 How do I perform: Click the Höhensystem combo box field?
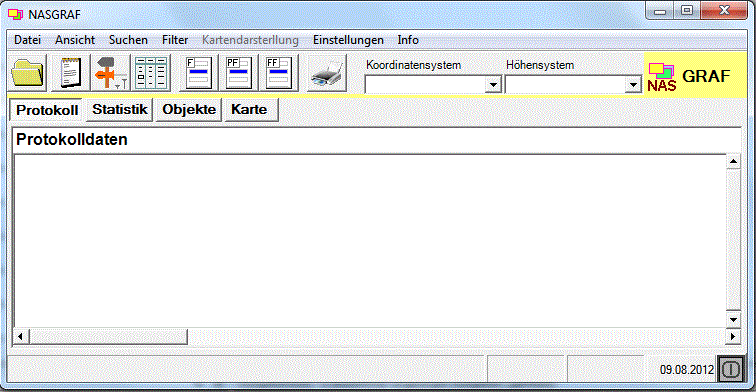coord(573,85)
